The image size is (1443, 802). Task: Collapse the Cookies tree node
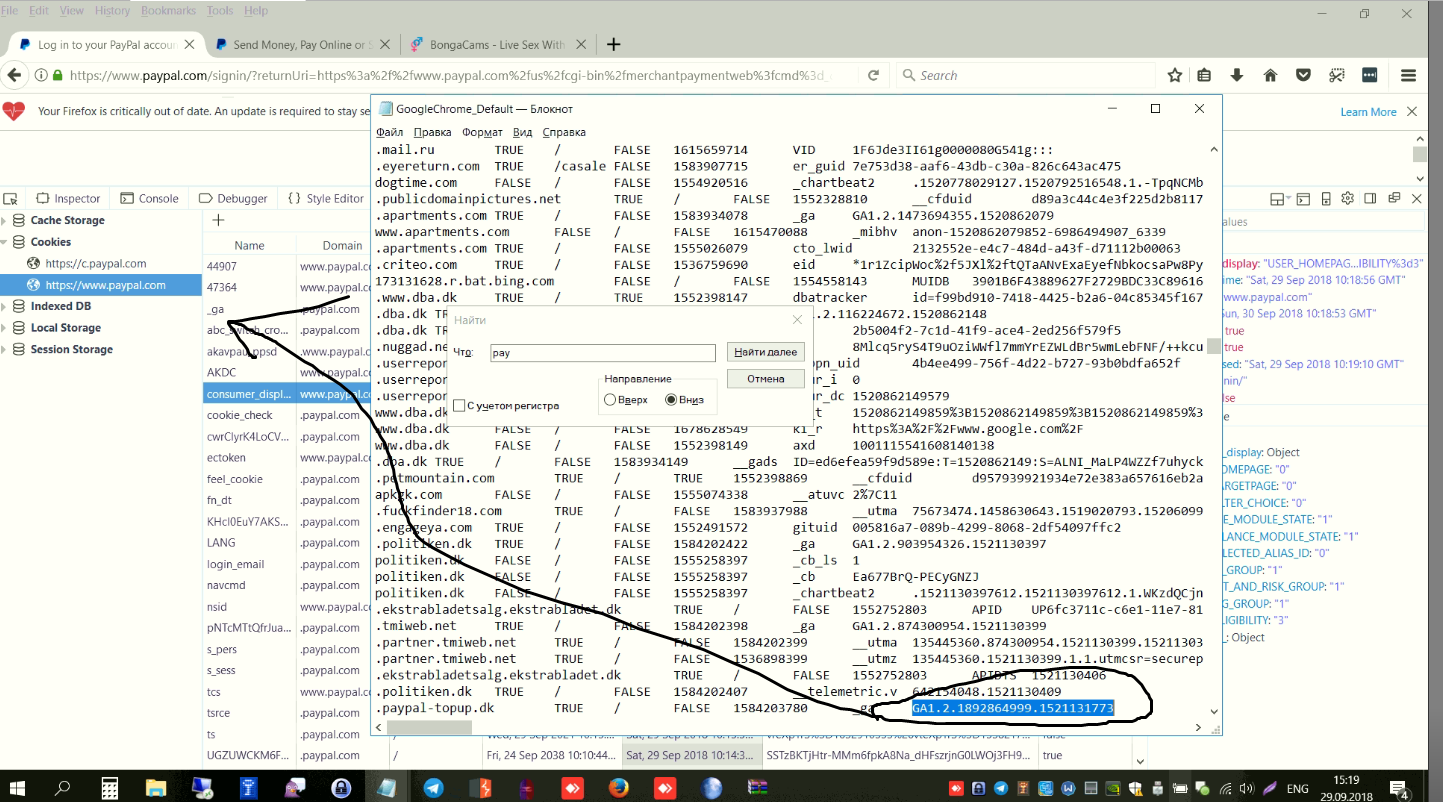[5, 242]
